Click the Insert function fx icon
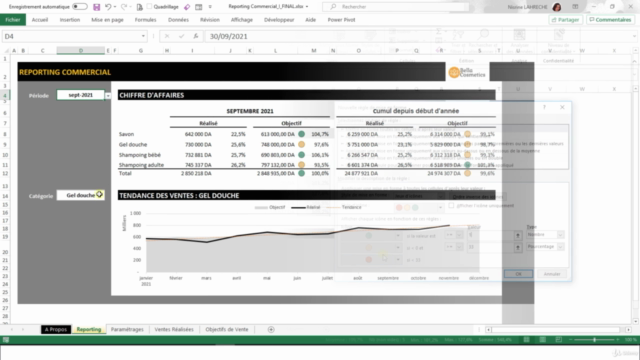The image size is (640, 360). (x=196, y=36)
